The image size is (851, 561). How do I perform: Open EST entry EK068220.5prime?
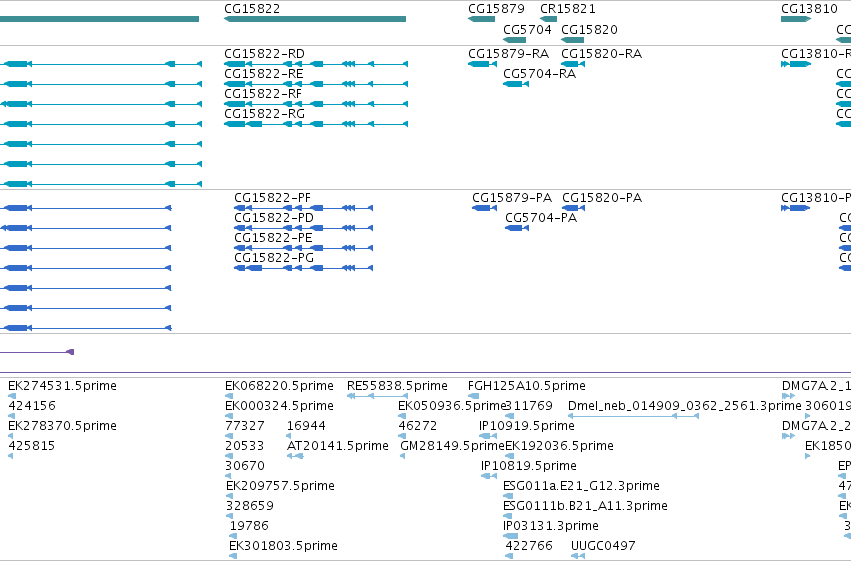point(279,386)
